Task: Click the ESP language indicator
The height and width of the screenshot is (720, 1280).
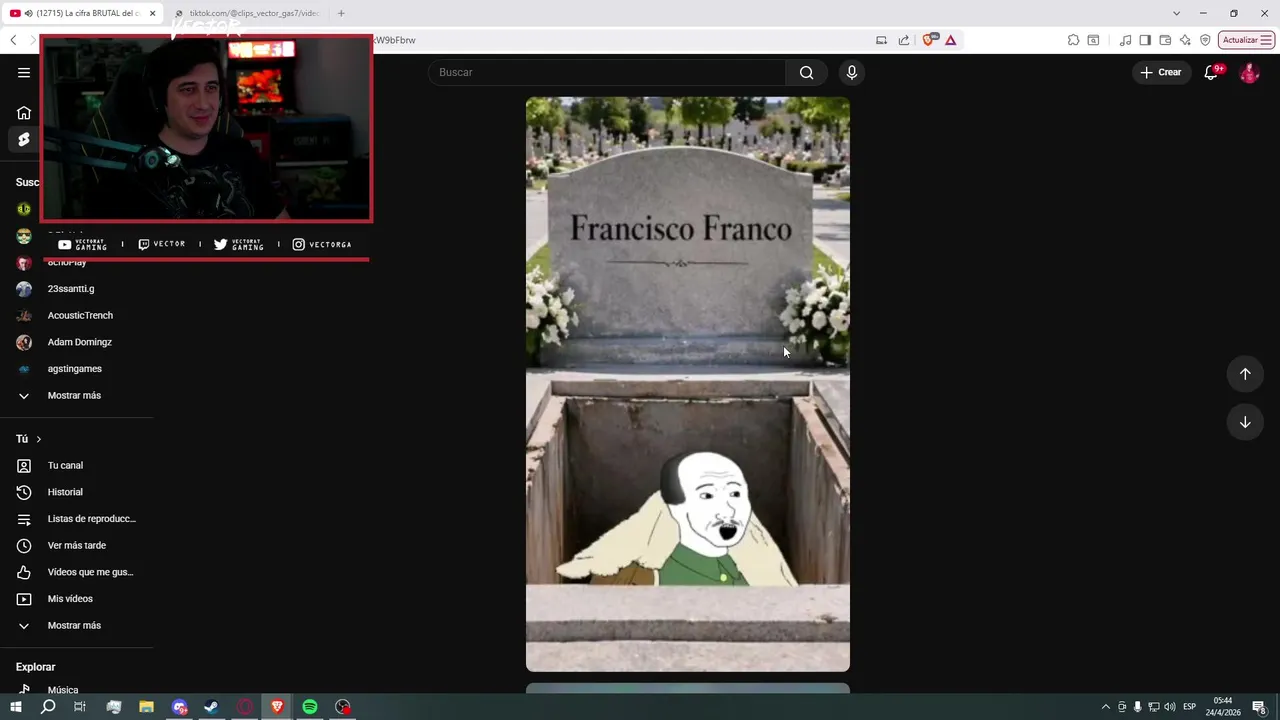Action: click(1189, 707)
